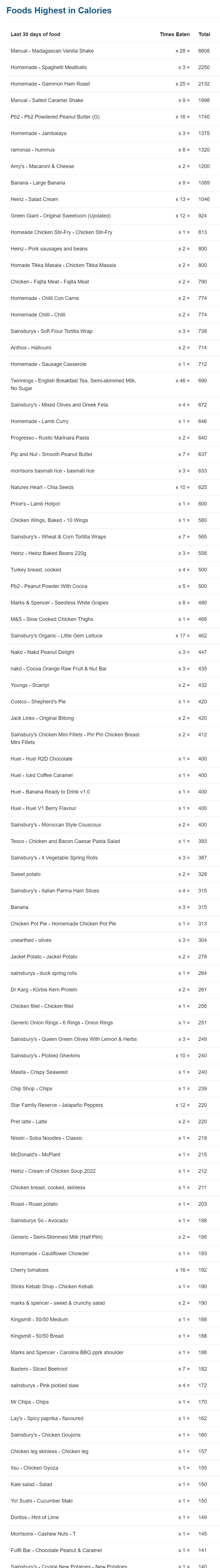Click Sainsbury's Organic Little Gem Lettuce
This screenshot has height=1568, width=220.
pos(110,636)
